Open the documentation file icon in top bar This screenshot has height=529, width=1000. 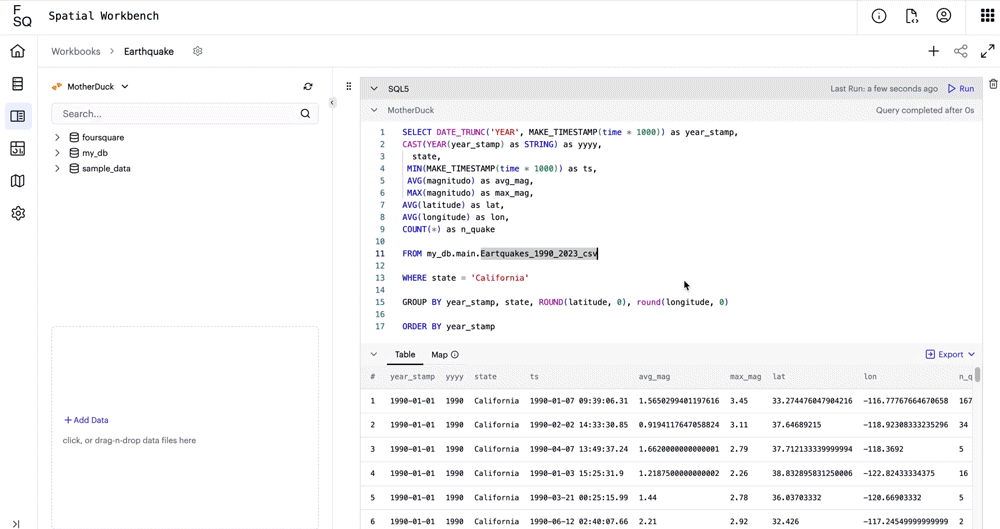click(x=911, y=16)
